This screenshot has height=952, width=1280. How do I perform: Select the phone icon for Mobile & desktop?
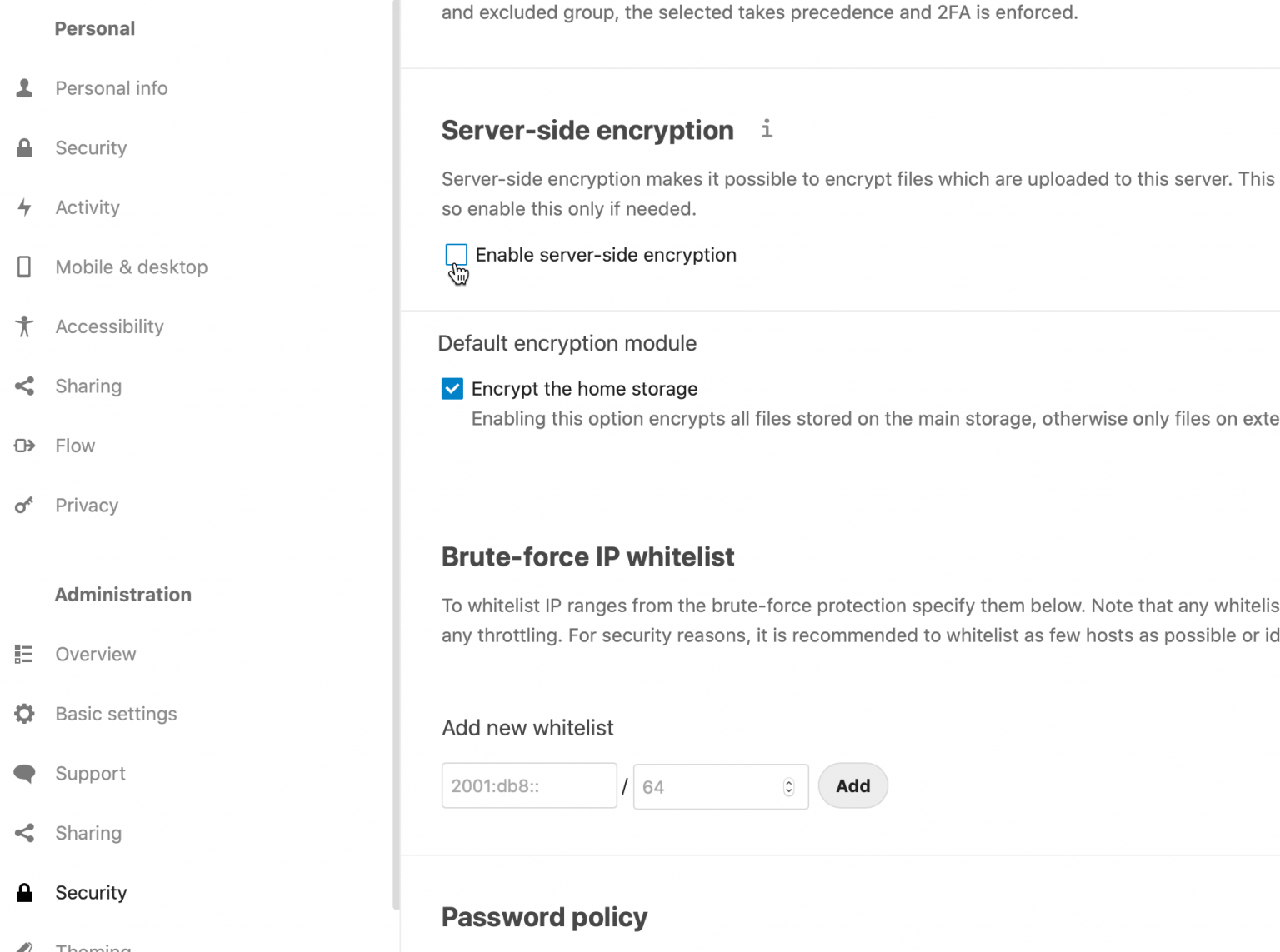(24, 267)
